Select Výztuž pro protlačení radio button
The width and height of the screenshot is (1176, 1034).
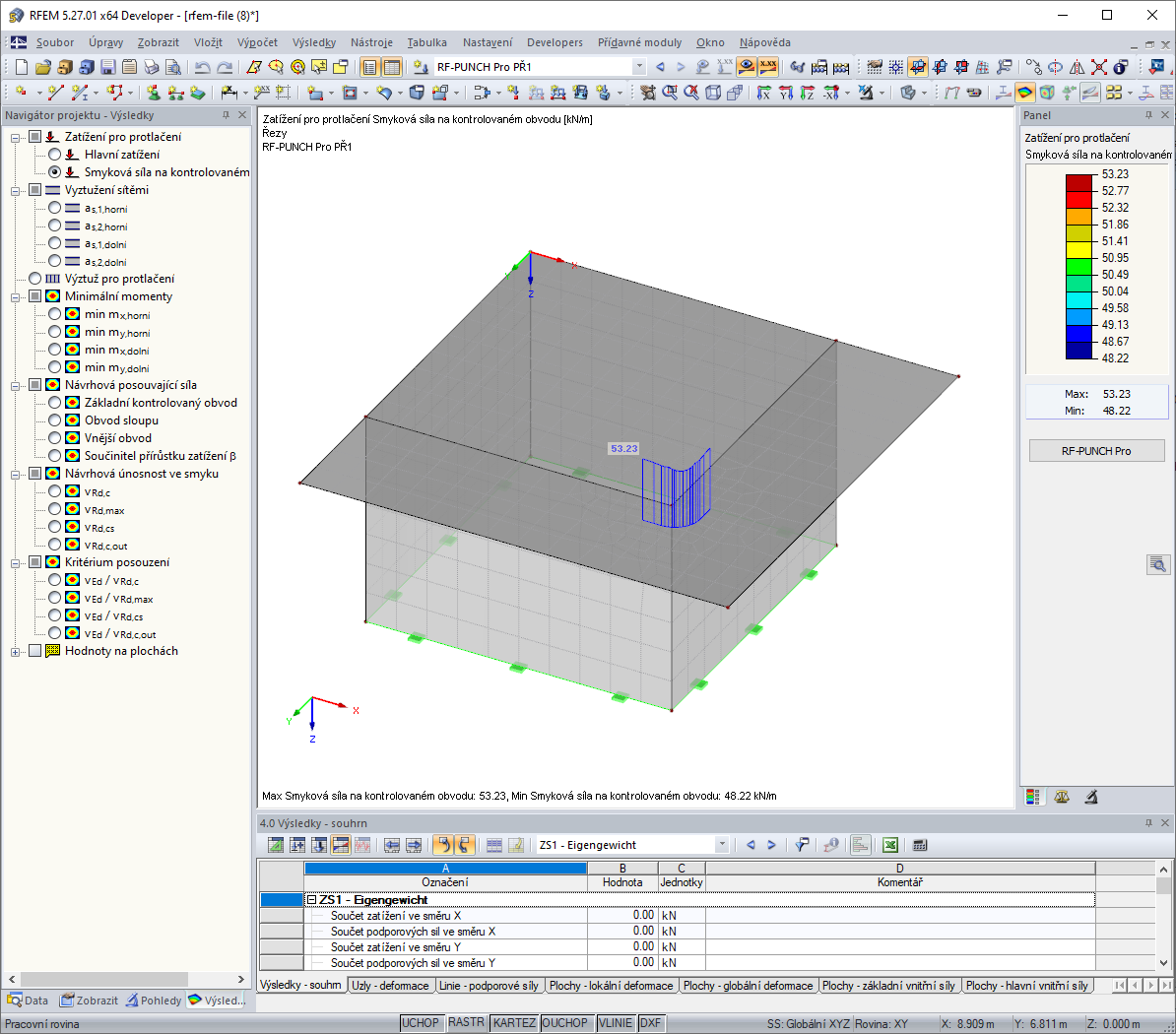tap(35, 278)
